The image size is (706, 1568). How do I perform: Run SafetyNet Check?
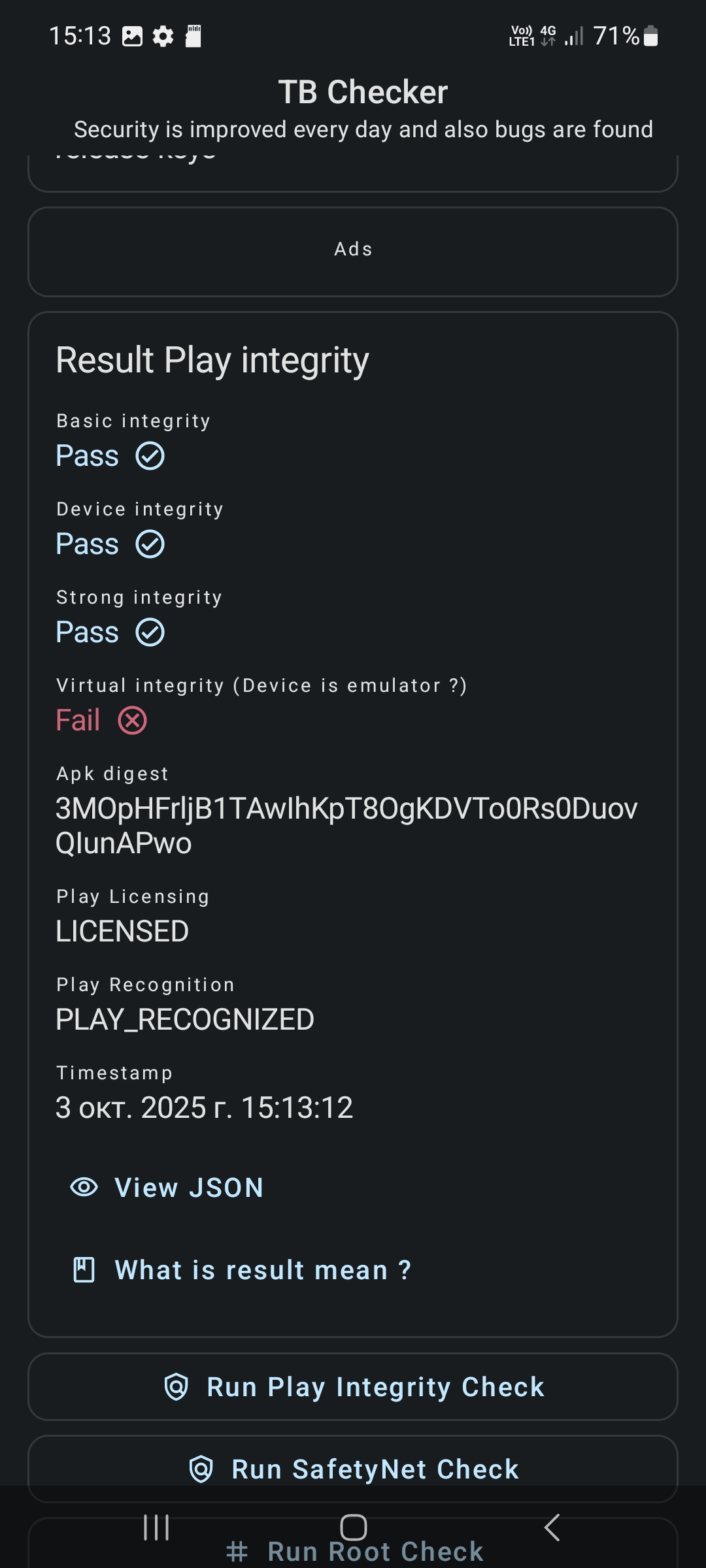375,1469
